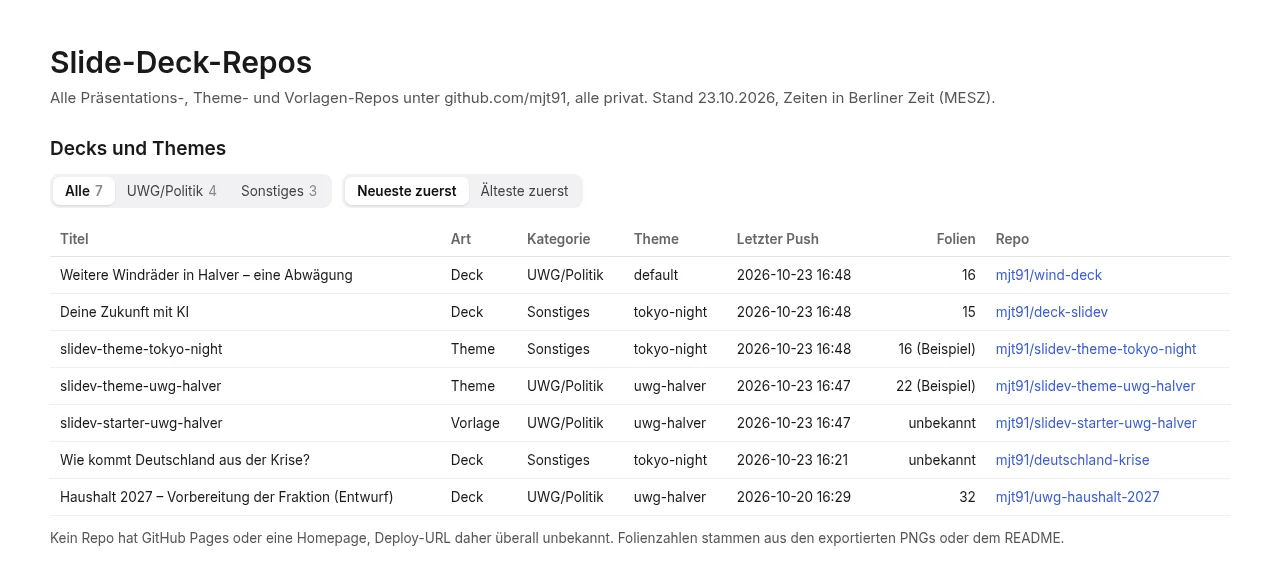Screen dimensions: 1280x580
Task: Open the mjt91/wind-deck repo link
Action: pos(1049,275)
